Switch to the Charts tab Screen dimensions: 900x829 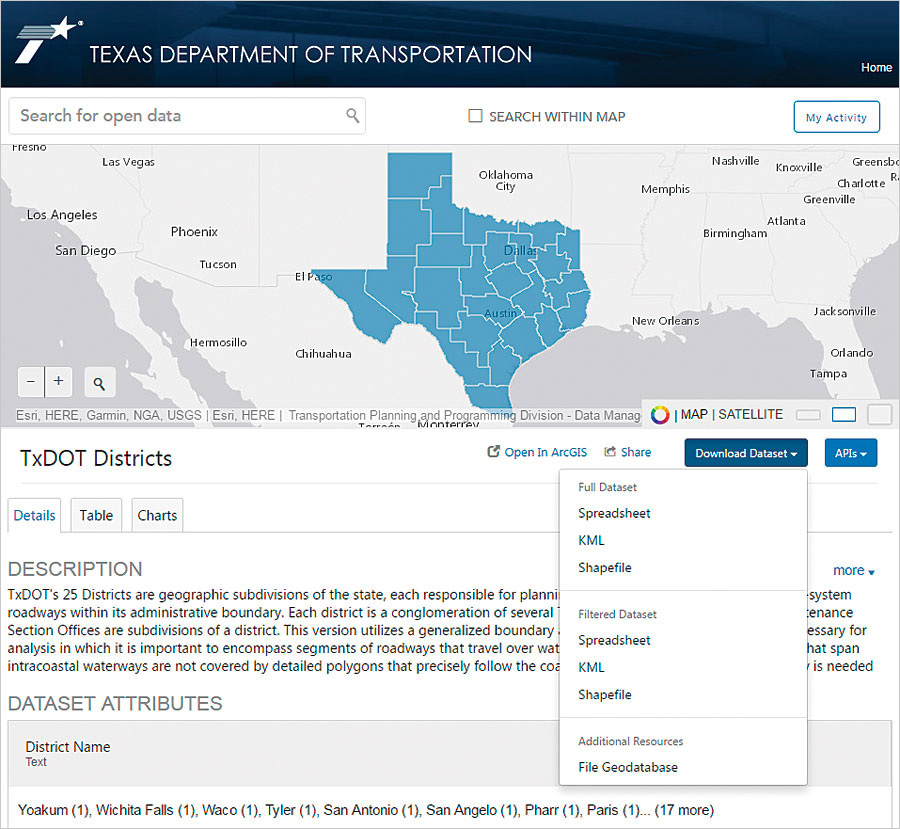(x=157, y=515)
